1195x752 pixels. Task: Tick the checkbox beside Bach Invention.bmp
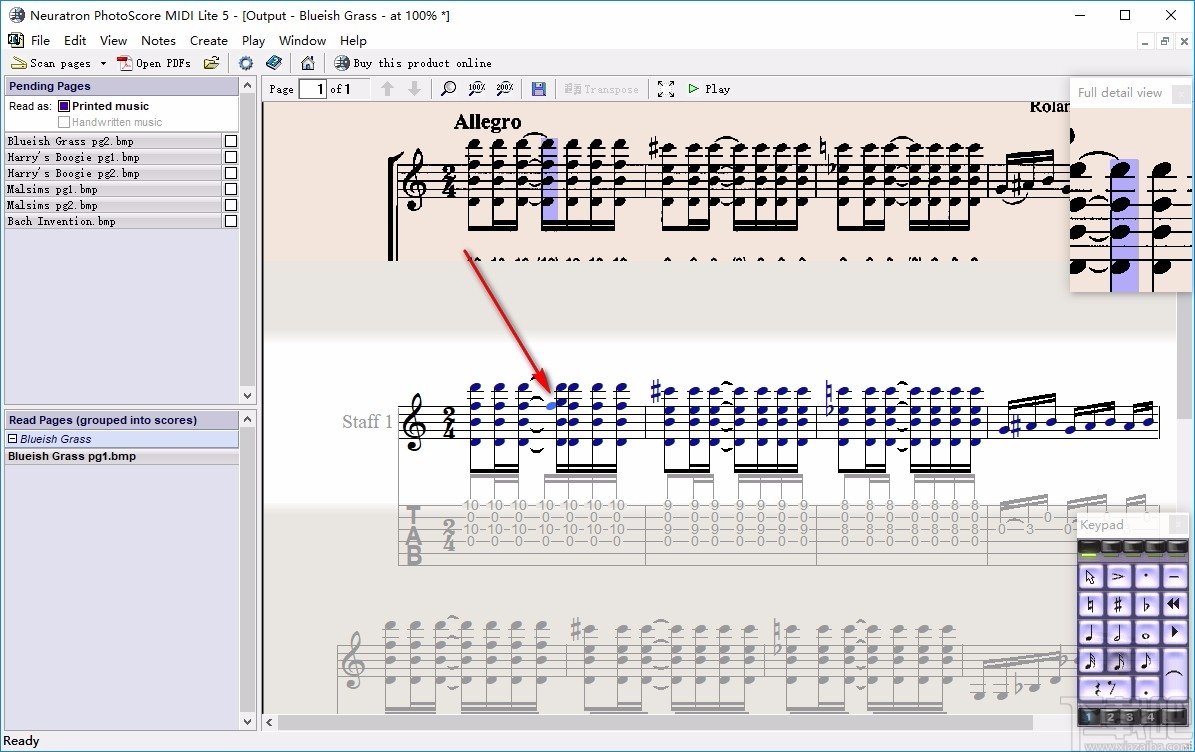(x=231, y=221)
